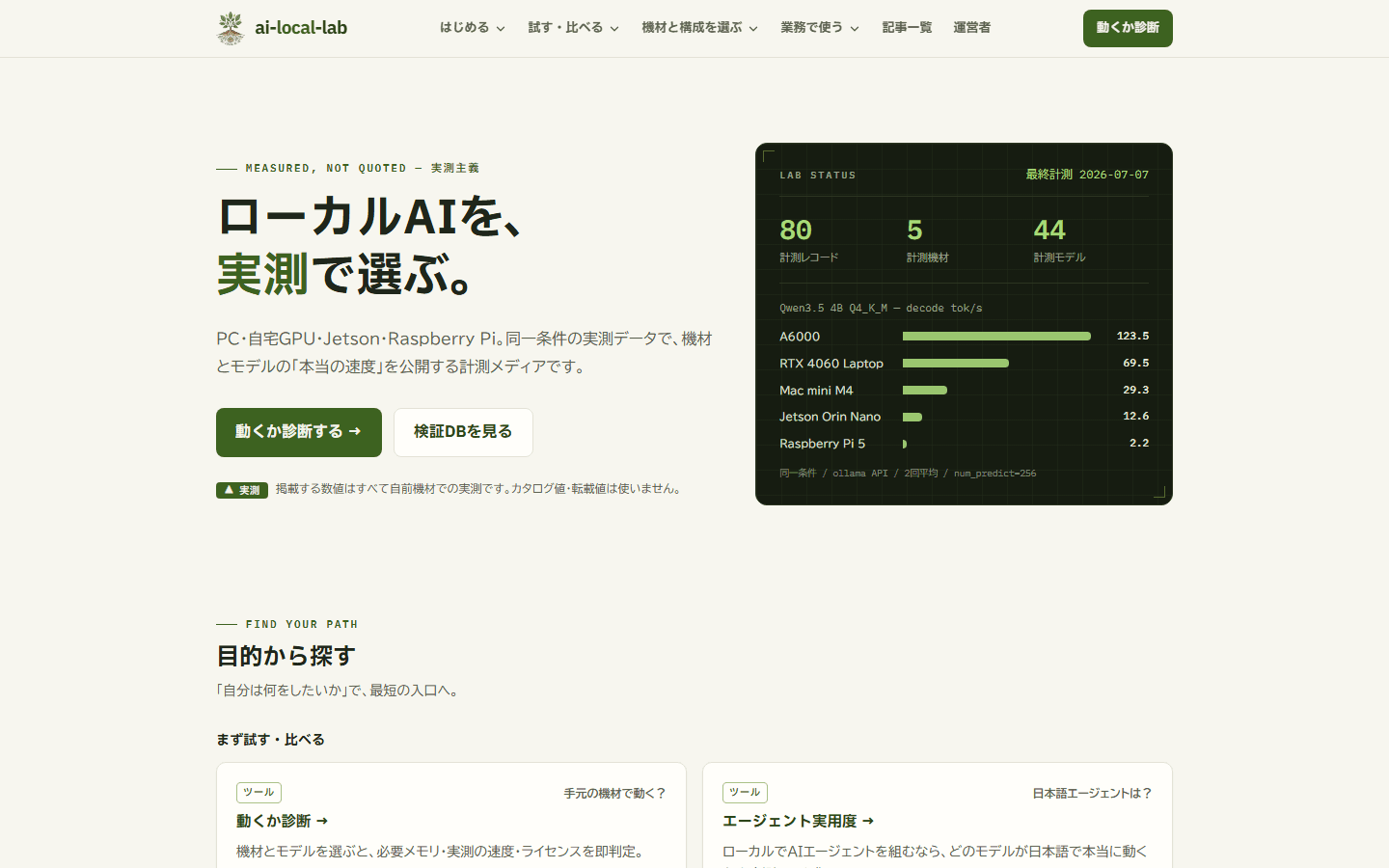Viewport: 1389px width, 868px height.
Task: Click the 動くか診断 header button
Action: coord(1128,28)
